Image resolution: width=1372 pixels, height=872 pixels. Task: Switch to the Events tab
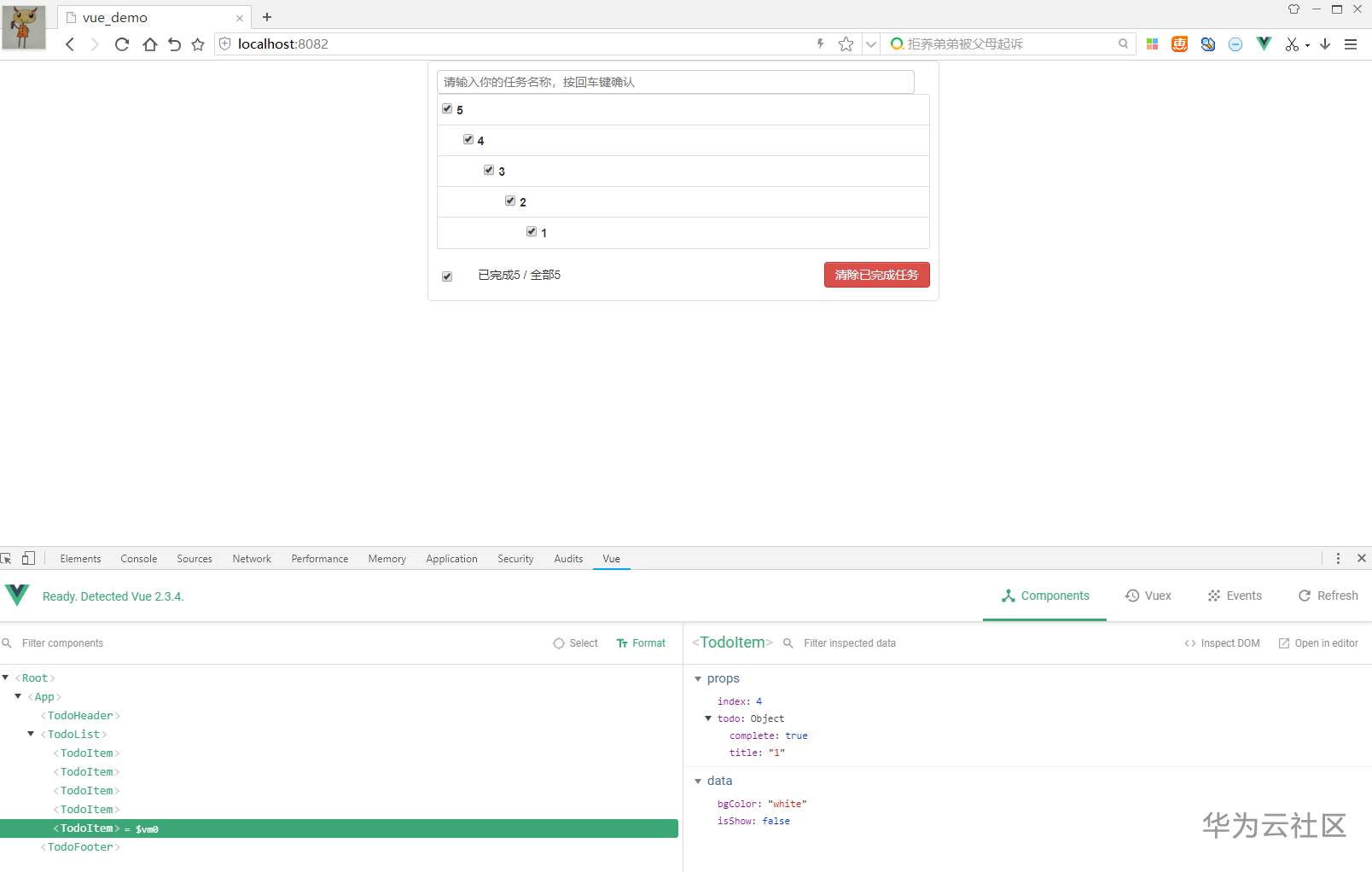[1235, 596]
